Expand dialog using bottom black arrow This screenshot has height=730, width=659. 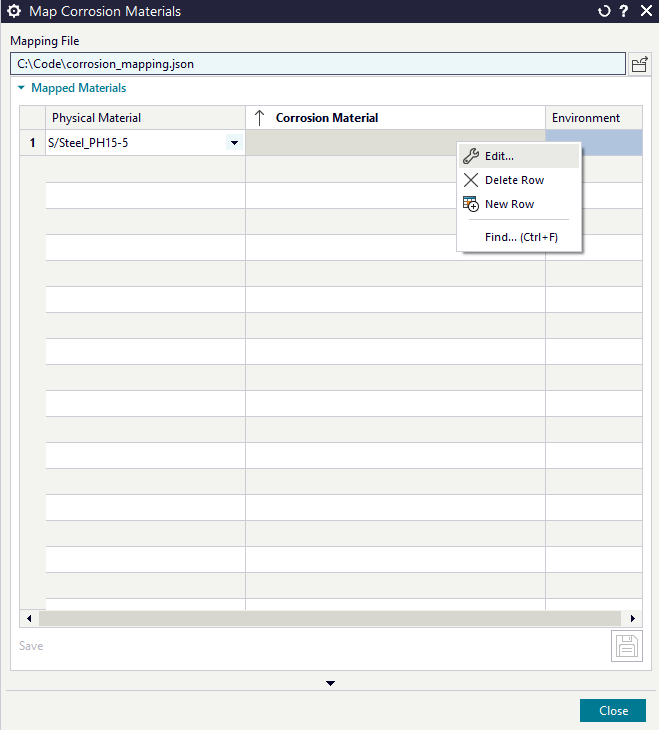(330, 683)
